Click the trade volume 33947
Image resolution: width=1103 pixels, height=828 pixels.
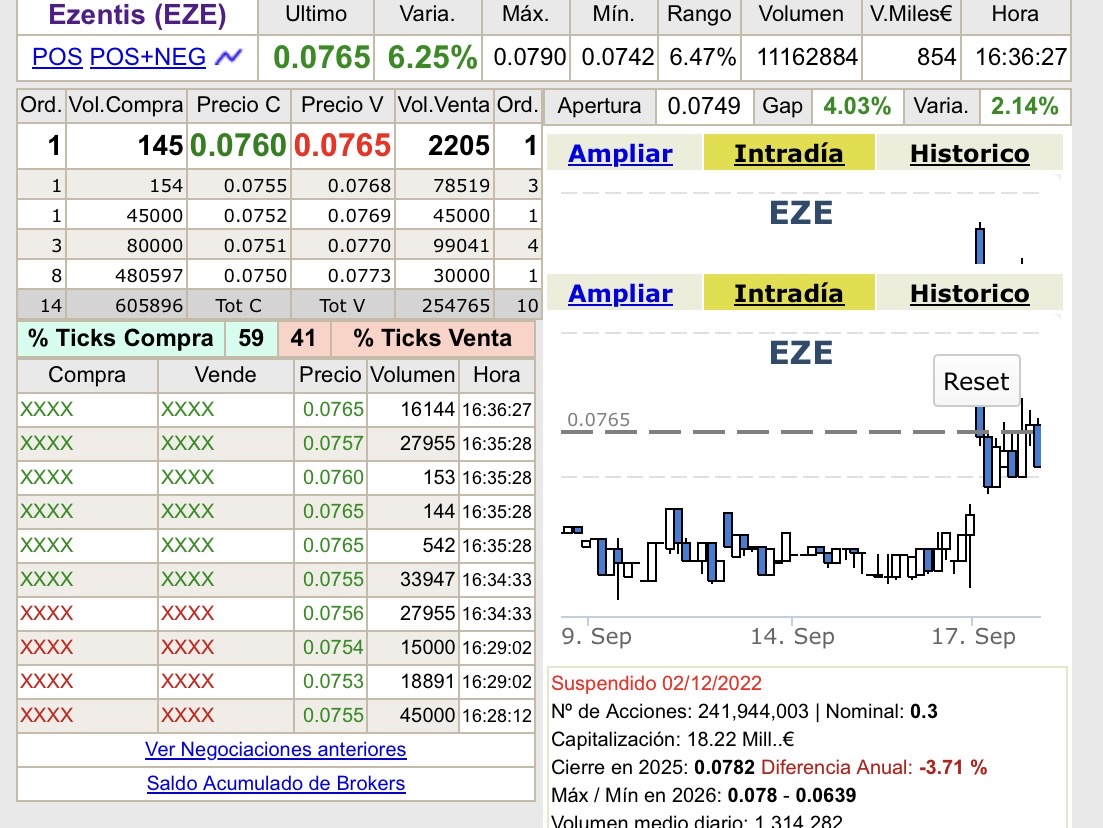click(x=428, y=579)
